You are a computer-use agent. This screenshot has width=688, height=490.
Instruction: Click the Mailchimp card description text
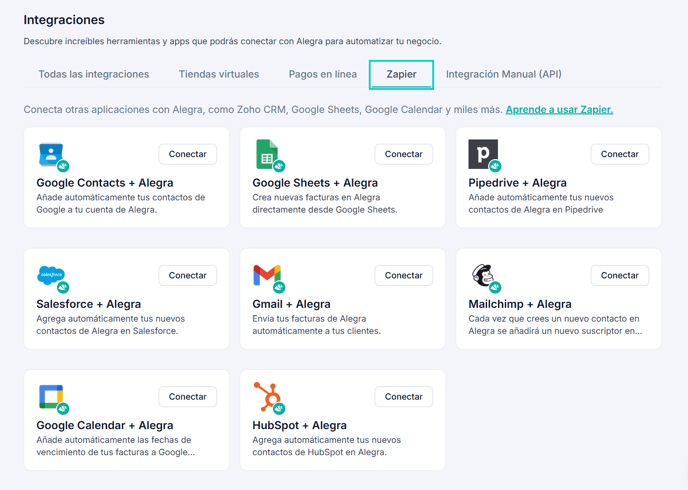[x=555, y=325]
